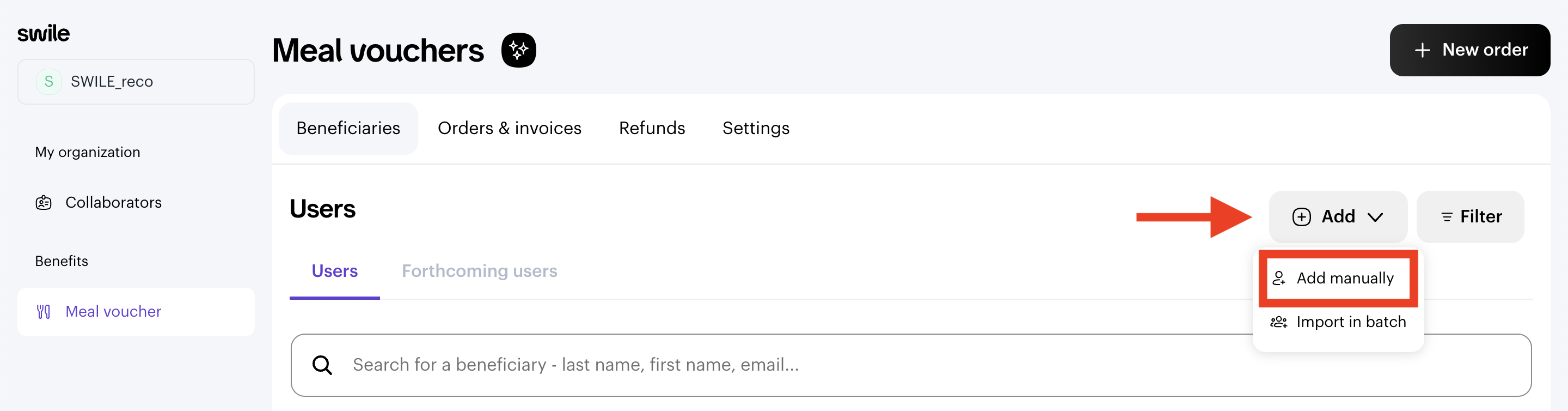
Task: Switch to Forthcoming users tab
Action: point(479,271)
